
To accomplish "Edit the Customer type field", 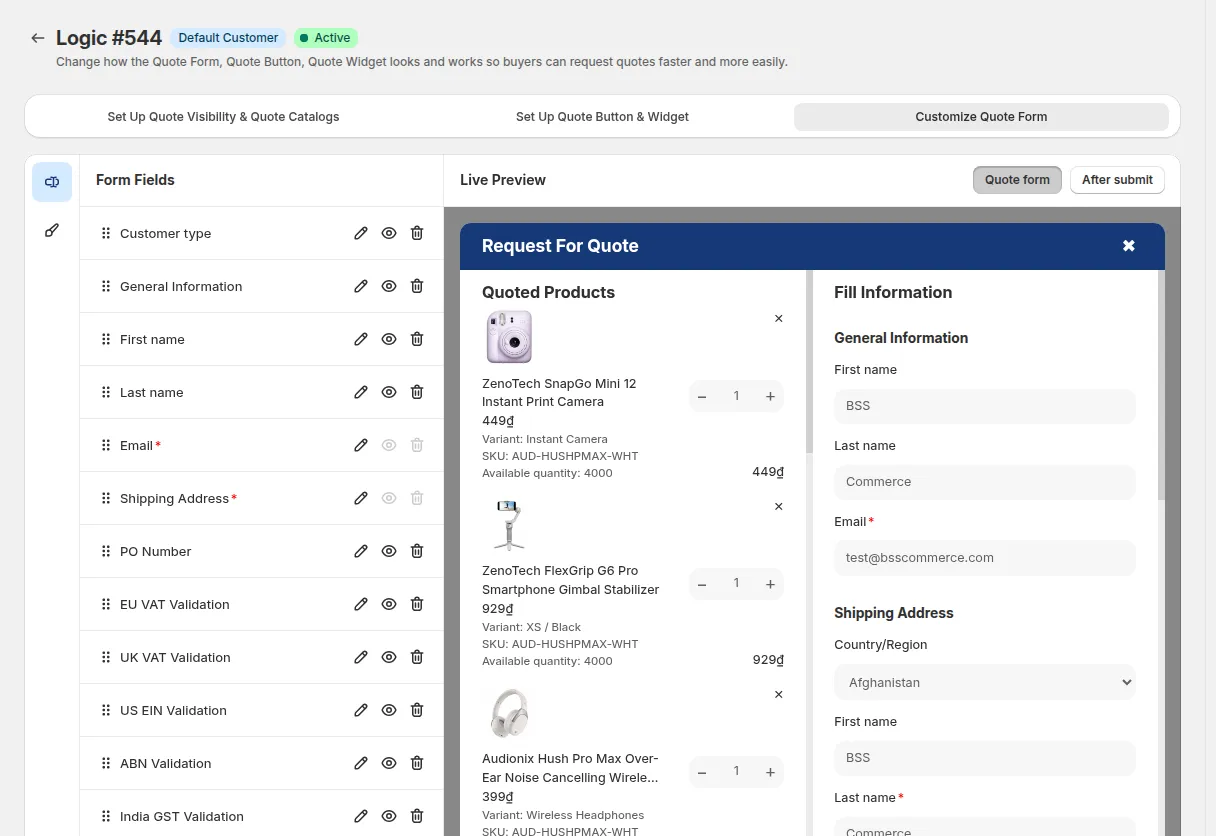I will click(361, 233).
